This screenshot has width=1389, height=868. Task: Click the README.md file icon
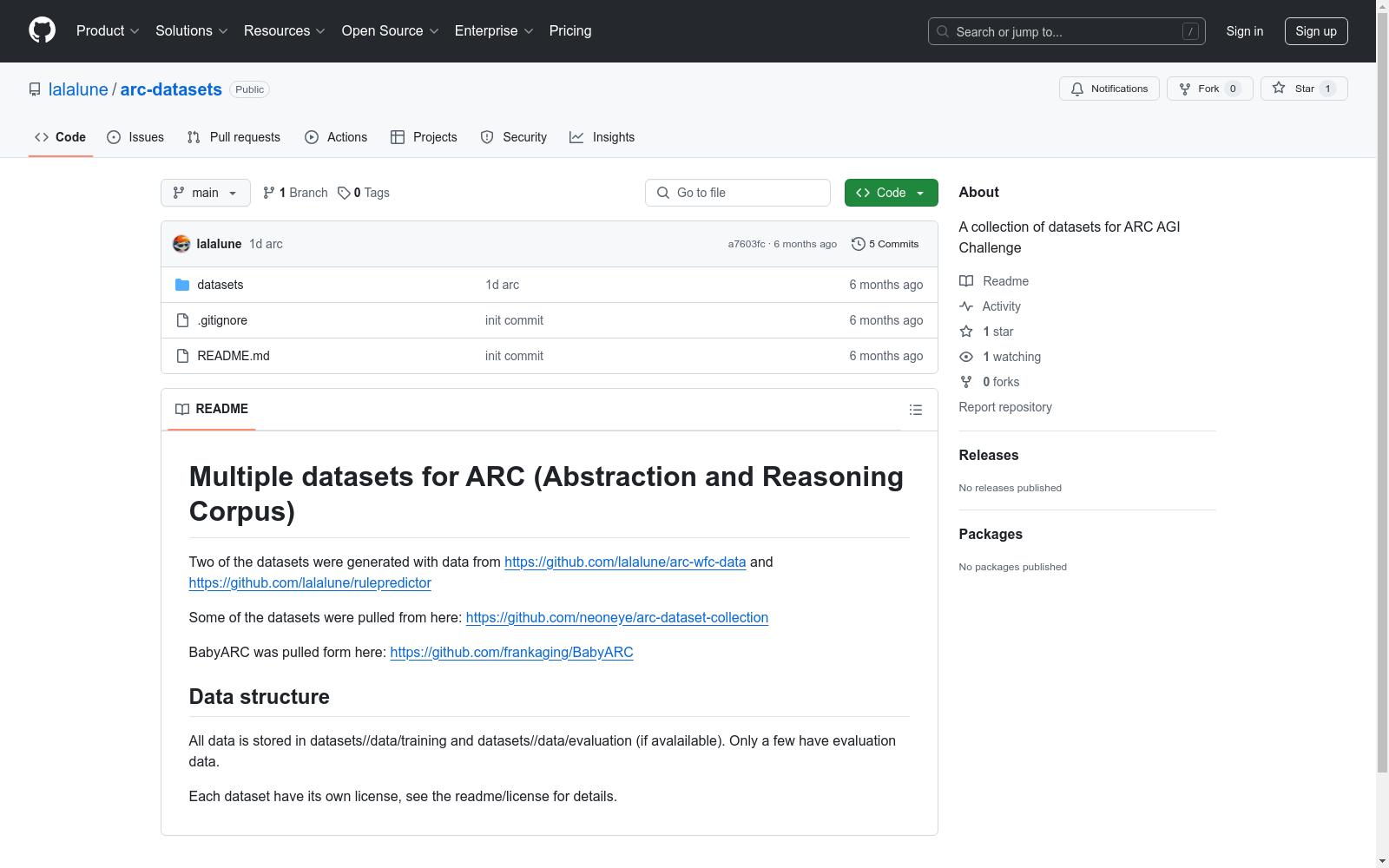point(182,356)
